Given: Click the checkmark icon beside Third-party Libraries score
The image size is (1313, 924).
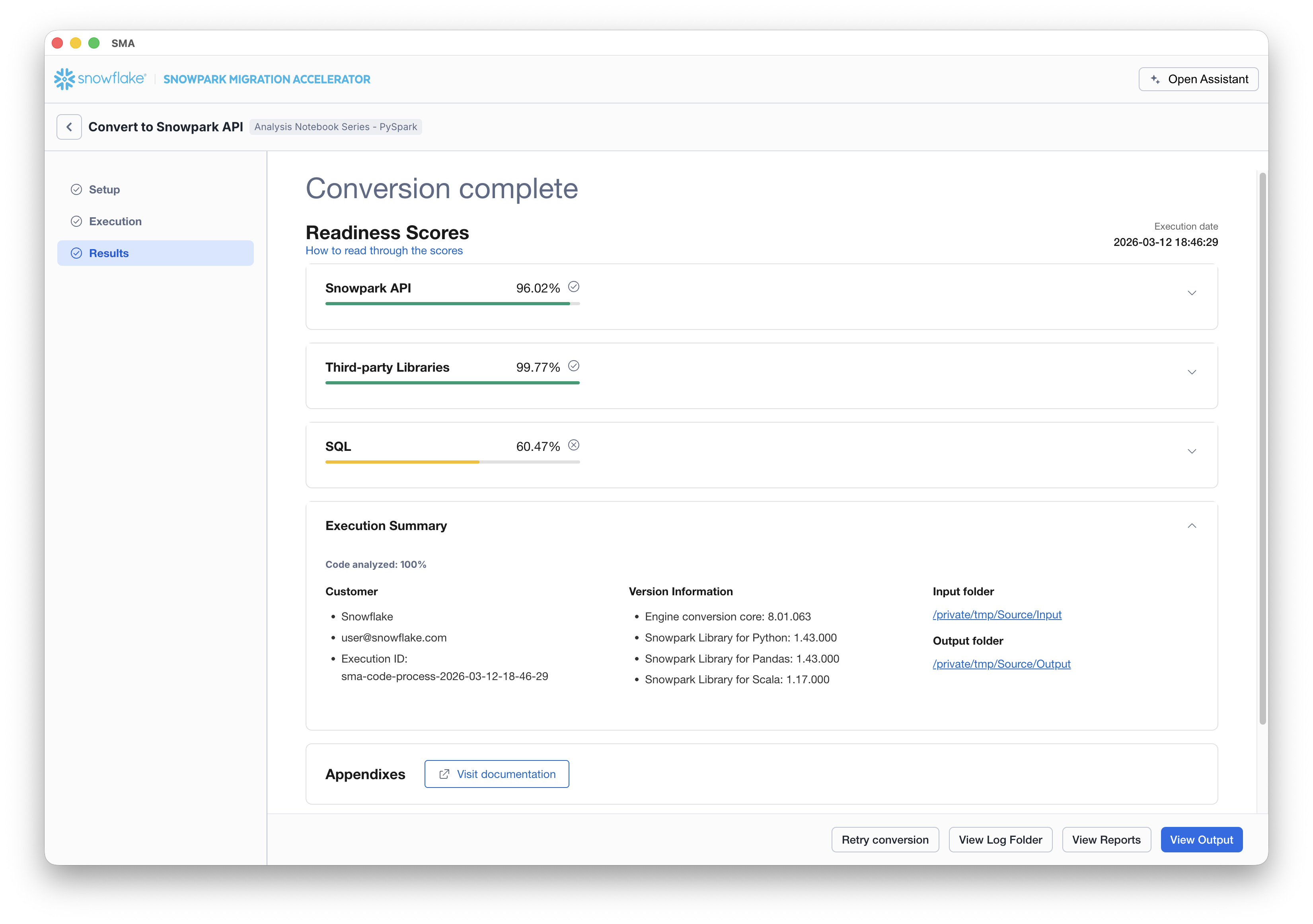Looking at the screenshot, I should click(574, 365).
